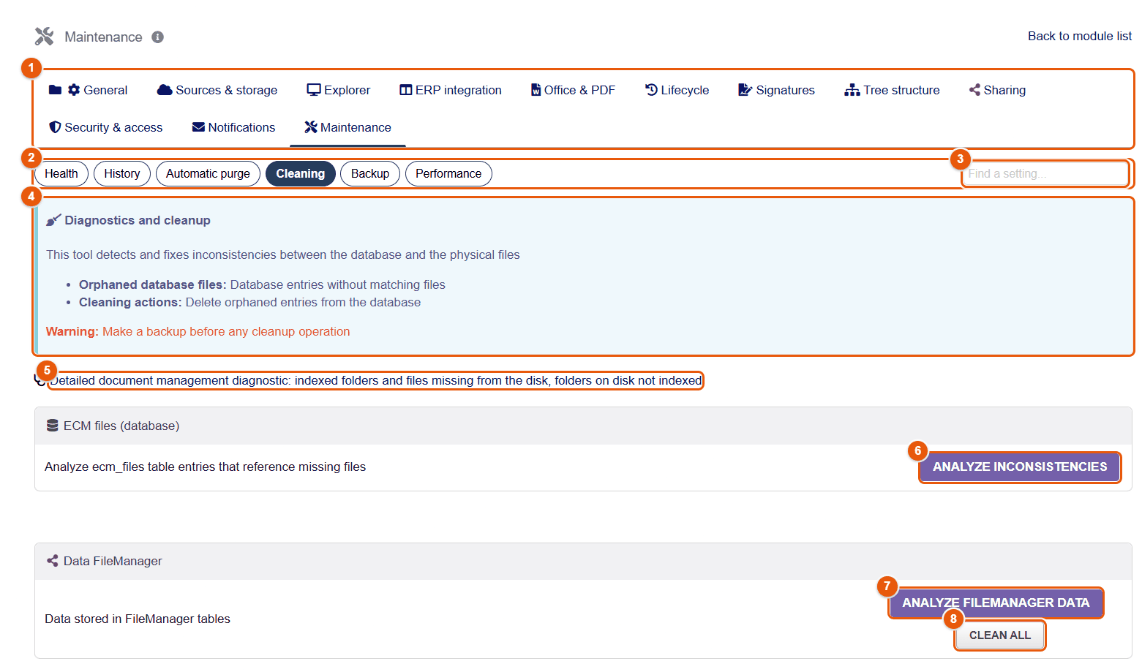Click 'Data stored in FileManager tables' text

(x=138, y=619)
